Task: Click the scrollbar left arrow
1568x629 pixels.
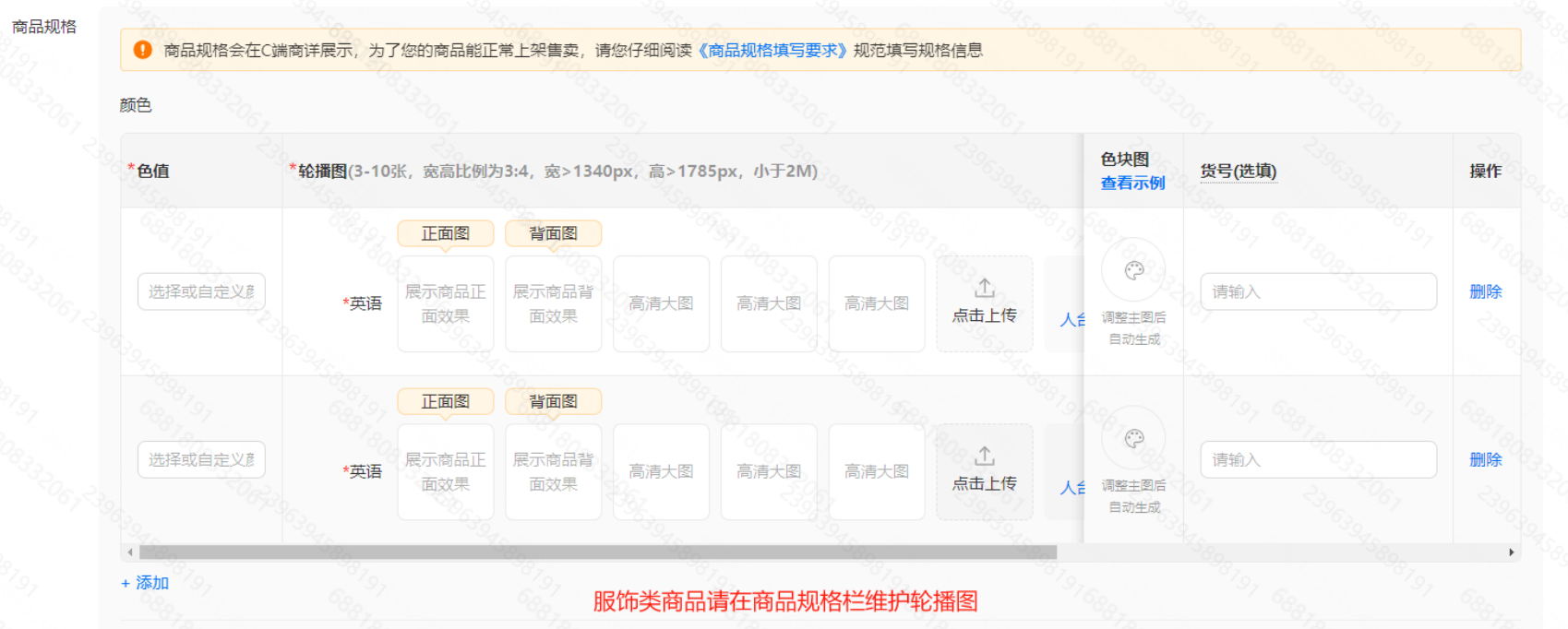Action: 130,552
